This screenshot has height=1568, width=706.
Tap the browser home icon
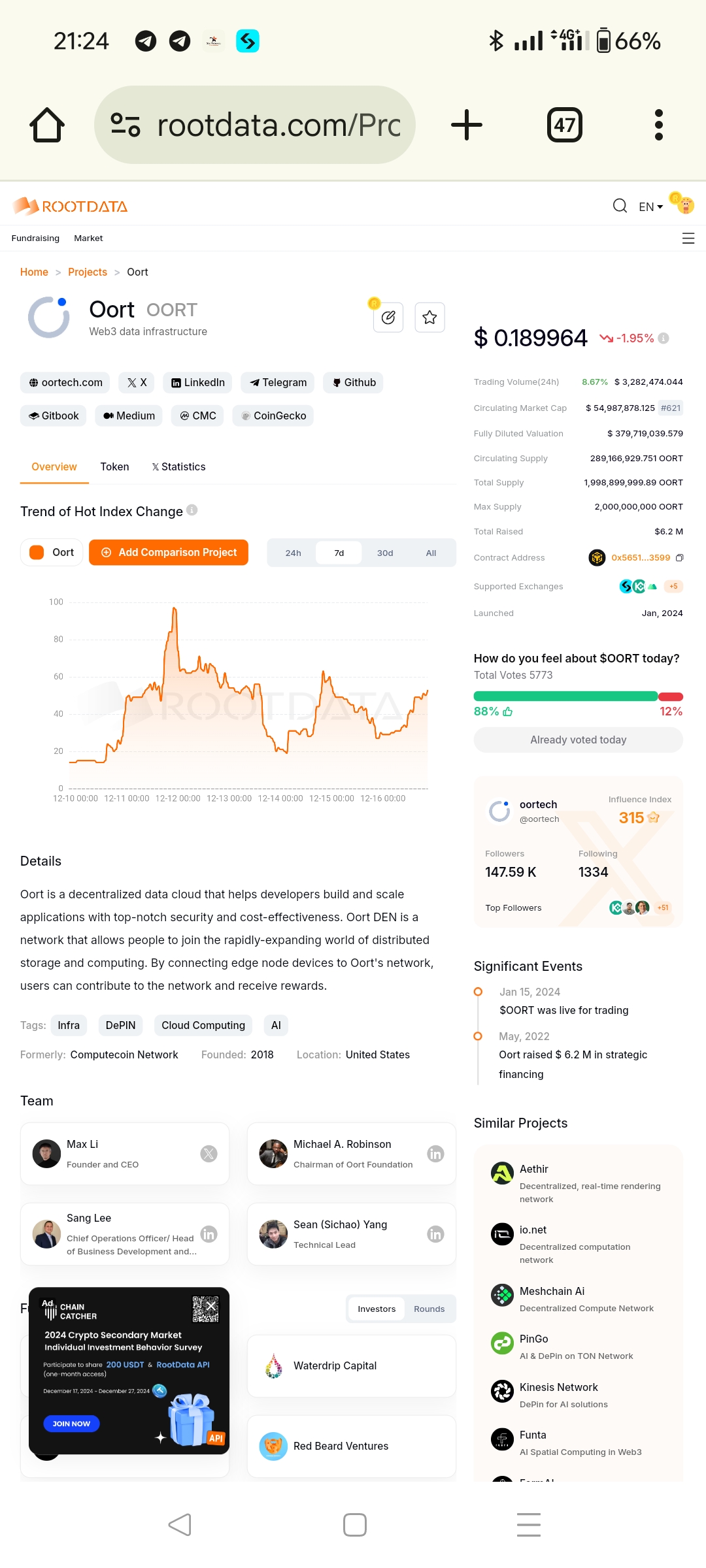click(47, 125)
